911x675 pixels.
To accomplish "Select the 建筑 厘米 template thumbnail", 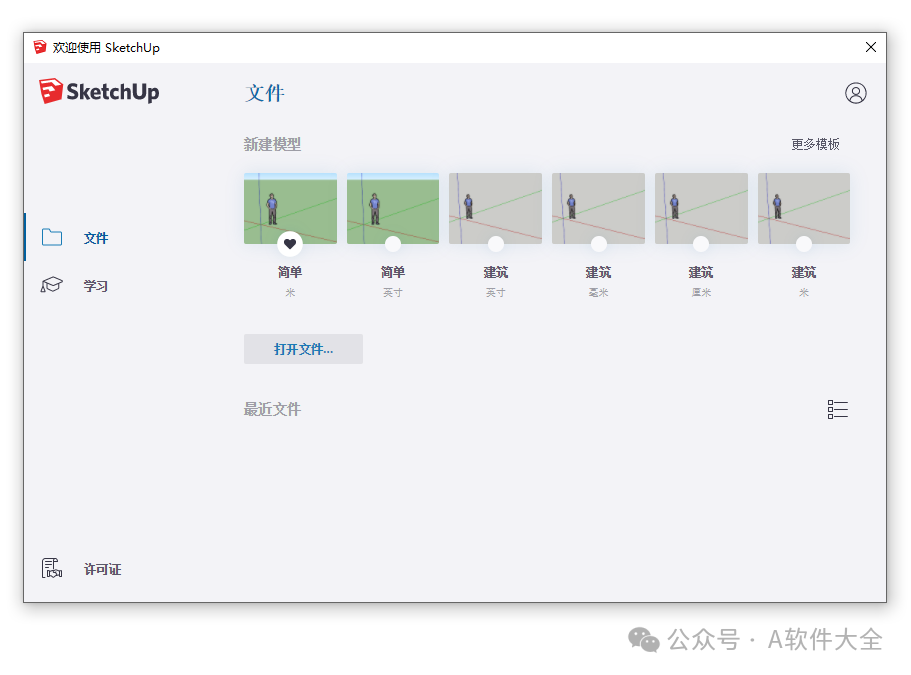I will point(701,208).
